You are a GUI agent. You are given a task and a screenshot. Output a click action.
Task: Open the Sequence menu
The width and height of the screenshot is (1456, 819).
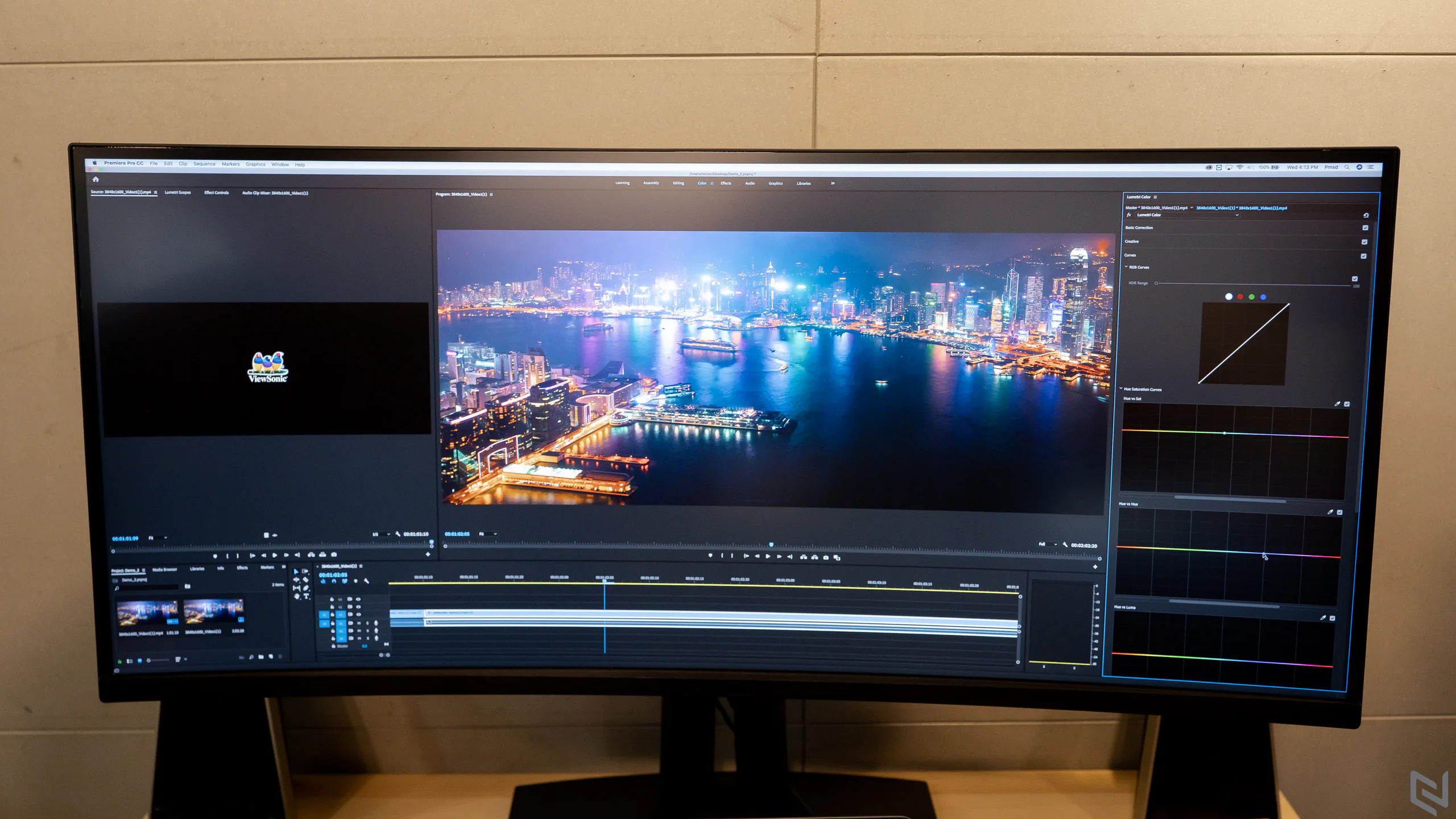tap(204, 164)
